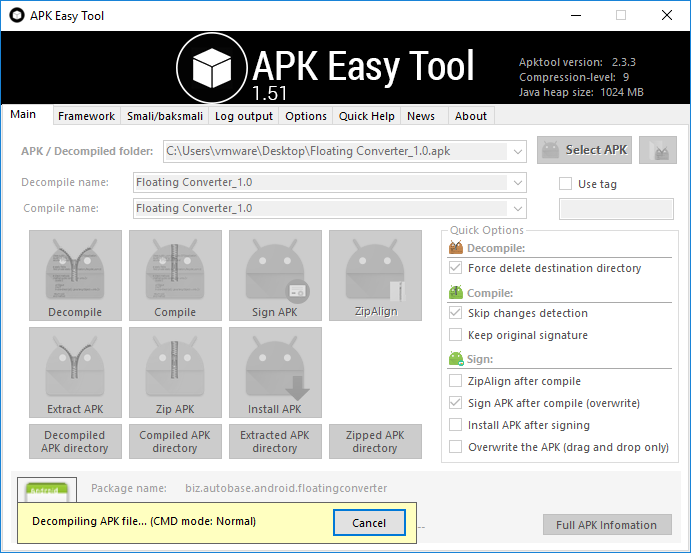Enable Overwrite the APK (drag and drop only)

click(455, 447)
